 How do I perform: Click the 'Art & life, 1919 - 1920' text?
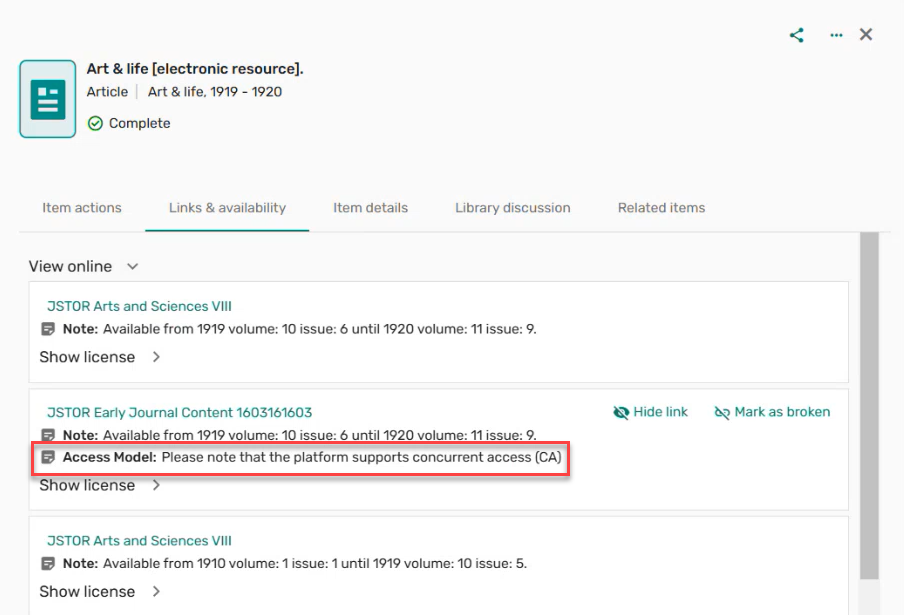coord(215,92)
